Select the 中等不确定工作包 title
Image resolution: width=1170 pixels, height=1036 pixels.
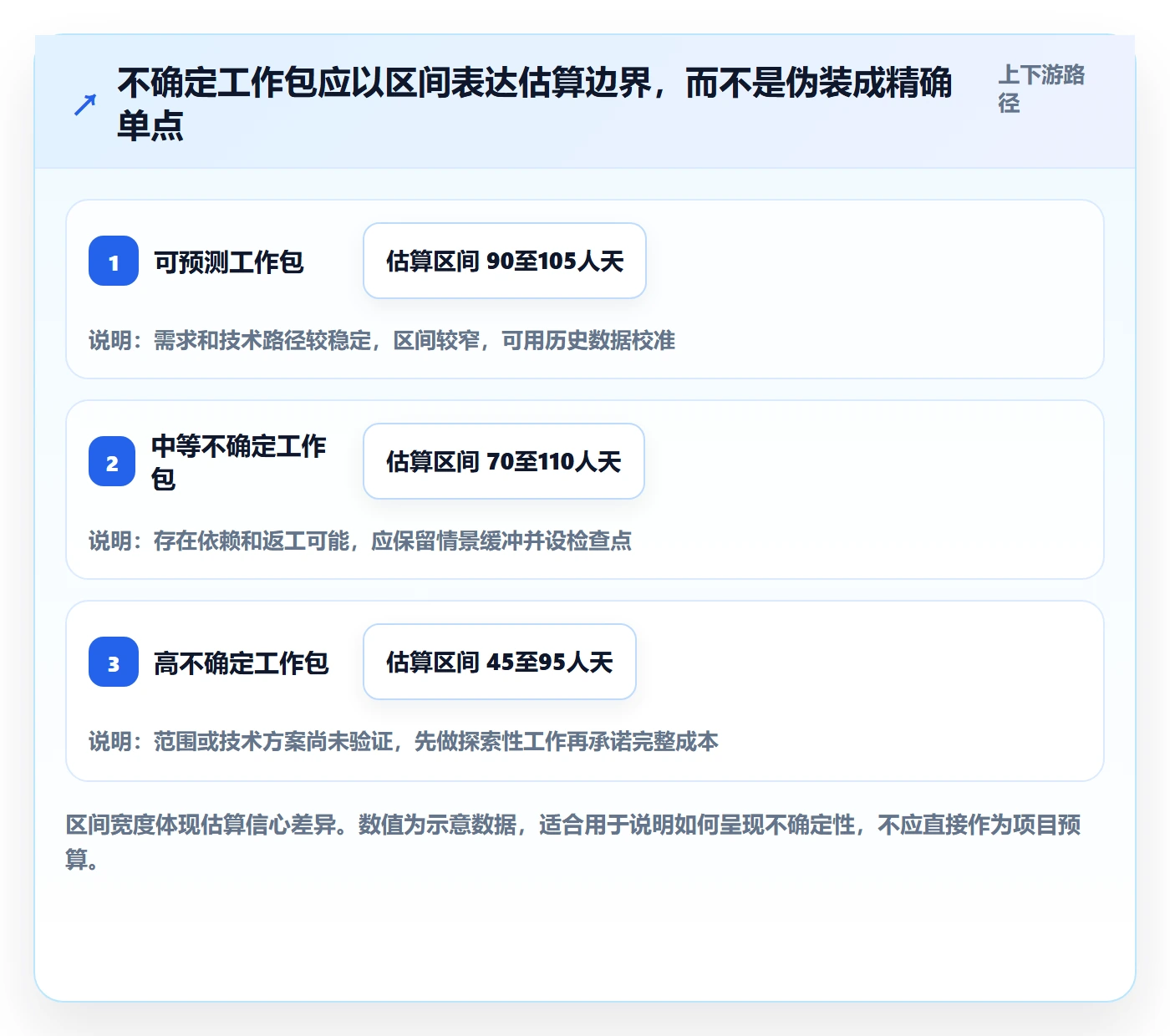239,462
